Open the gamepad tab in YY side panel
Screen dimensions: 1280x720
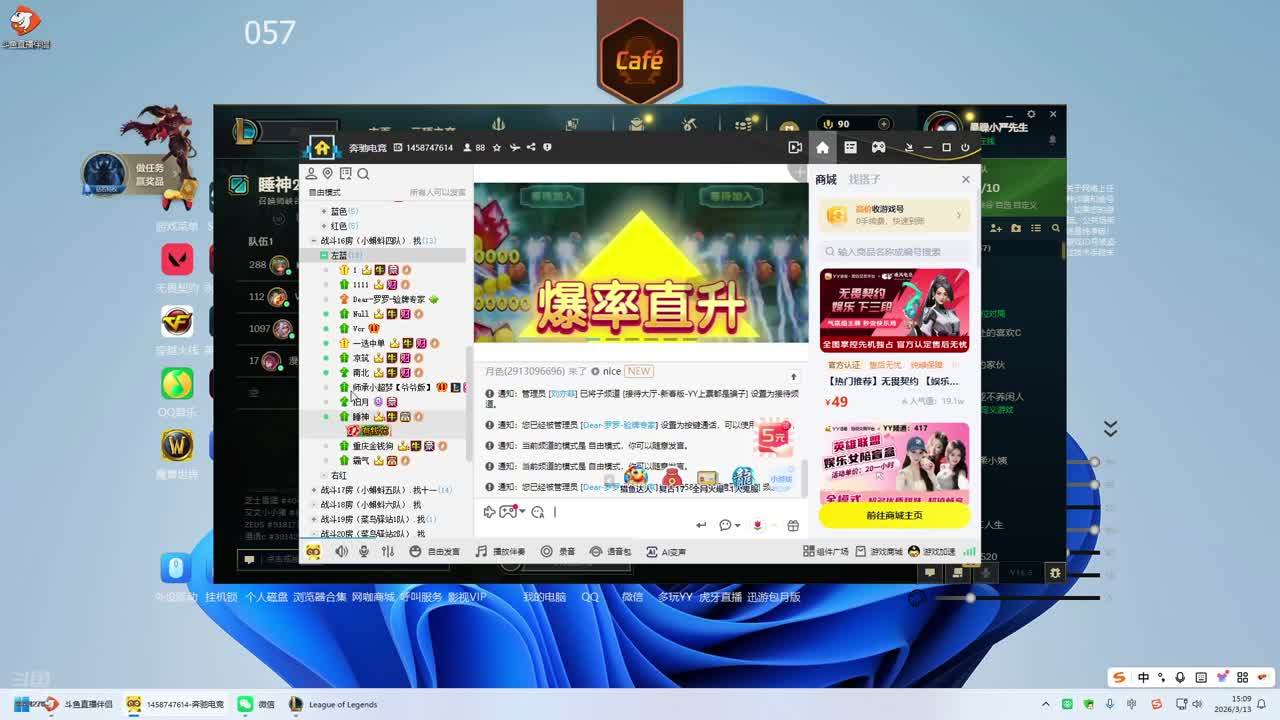click(x=878, y=148)
